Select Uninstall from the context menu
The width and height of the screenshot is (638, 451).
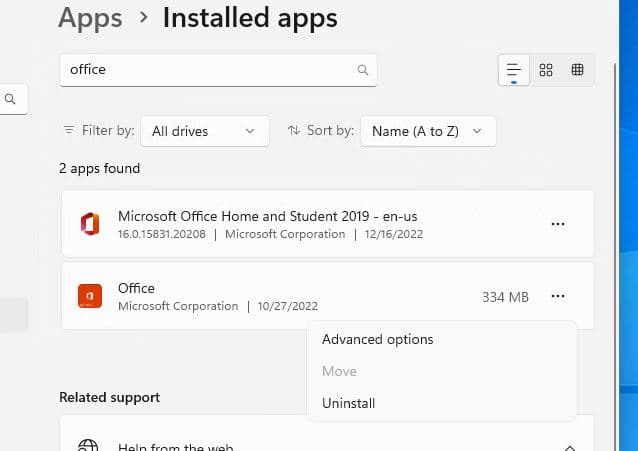pyautogui.click(x=349, y=403)
